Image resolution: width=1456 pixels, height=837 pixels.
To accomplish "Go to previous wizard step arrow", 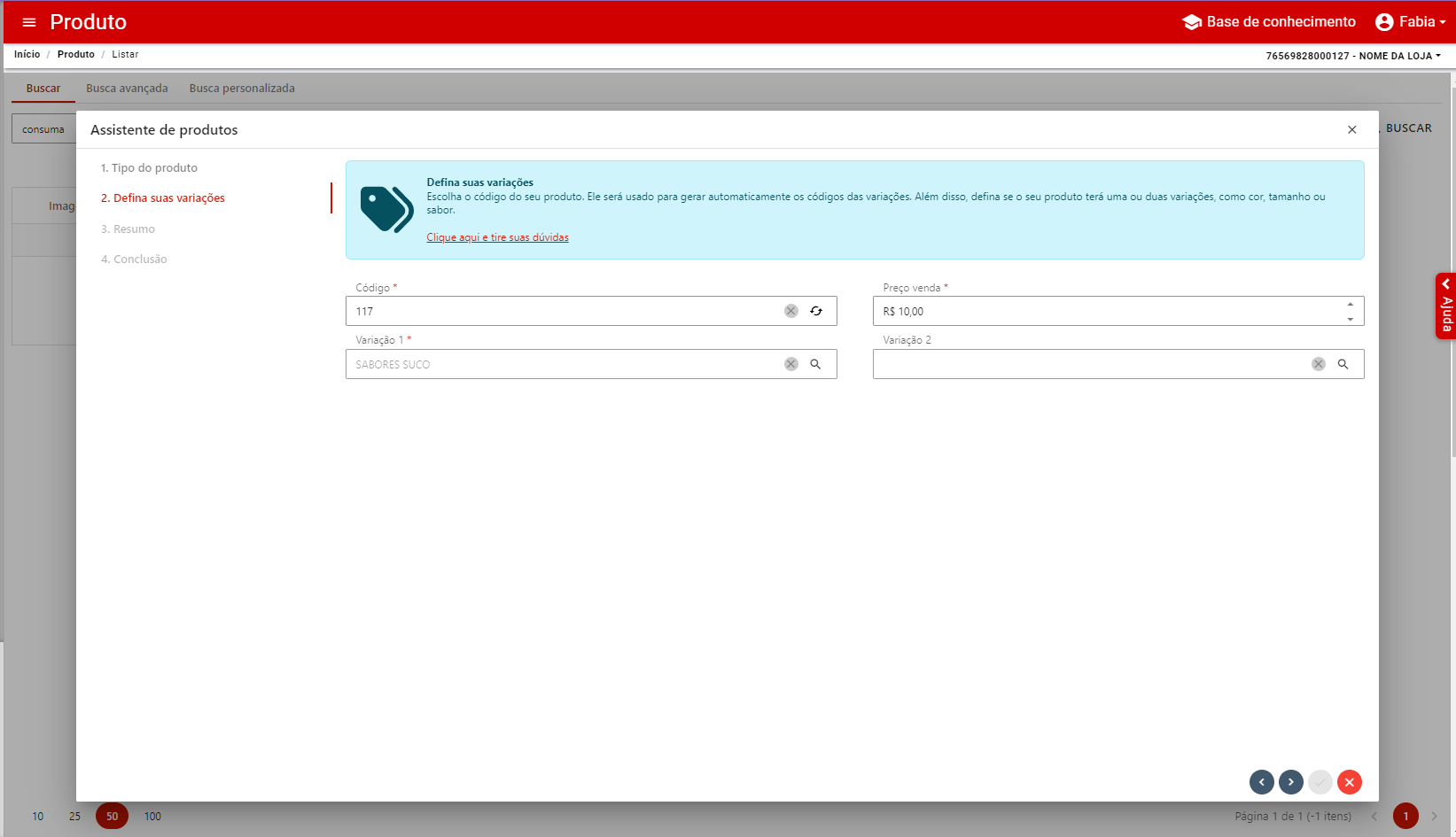I will pyautogui.click(x=1261, y=782).
